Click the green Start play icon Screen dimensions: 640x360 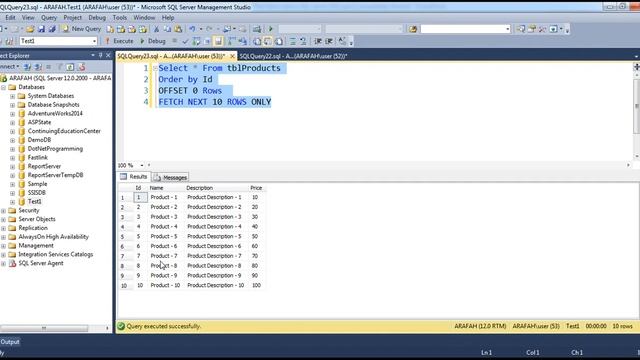[270, 29]
